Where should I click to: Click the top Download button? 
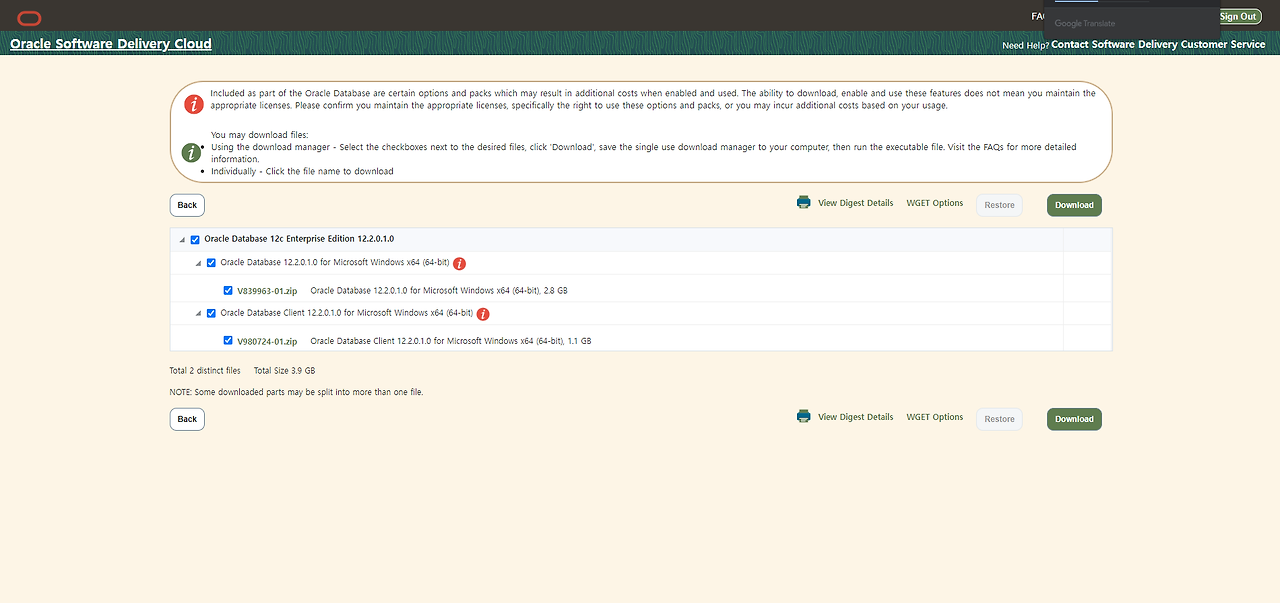(x=1074, y=205)
